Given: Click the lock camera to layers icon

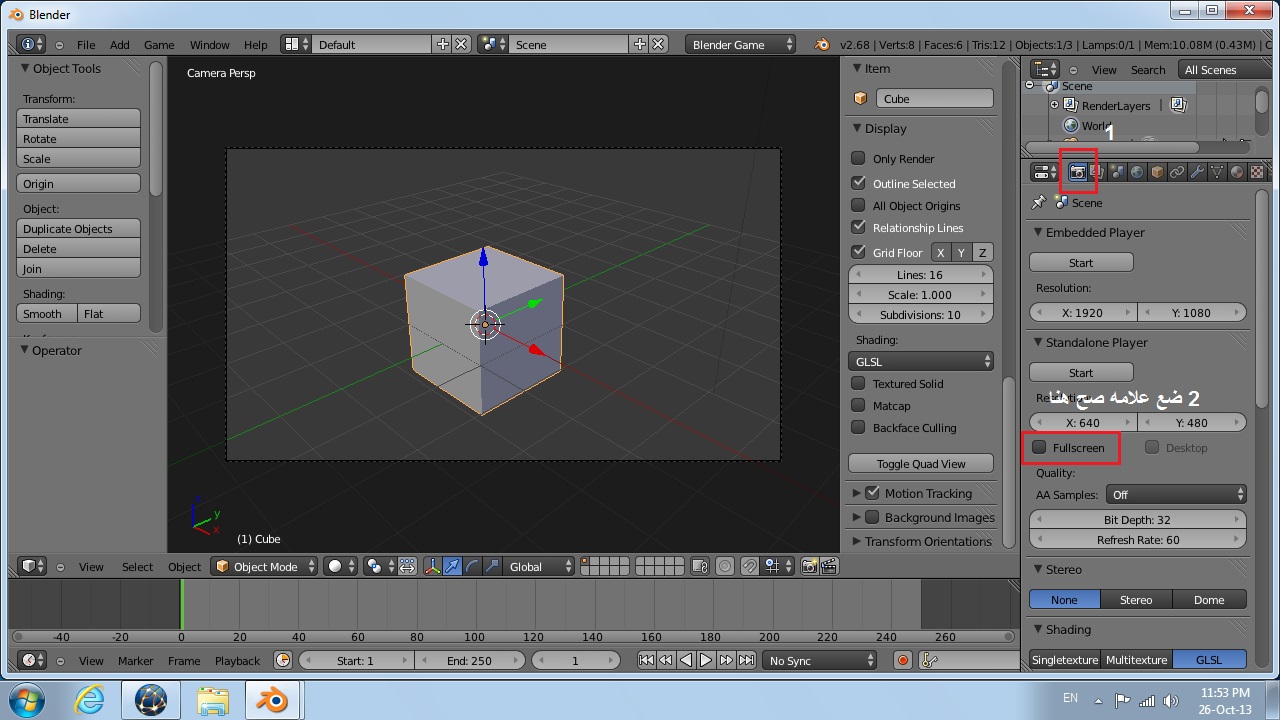Looking at the screenshot, I should pyautogui.click(x=700, y=566).
